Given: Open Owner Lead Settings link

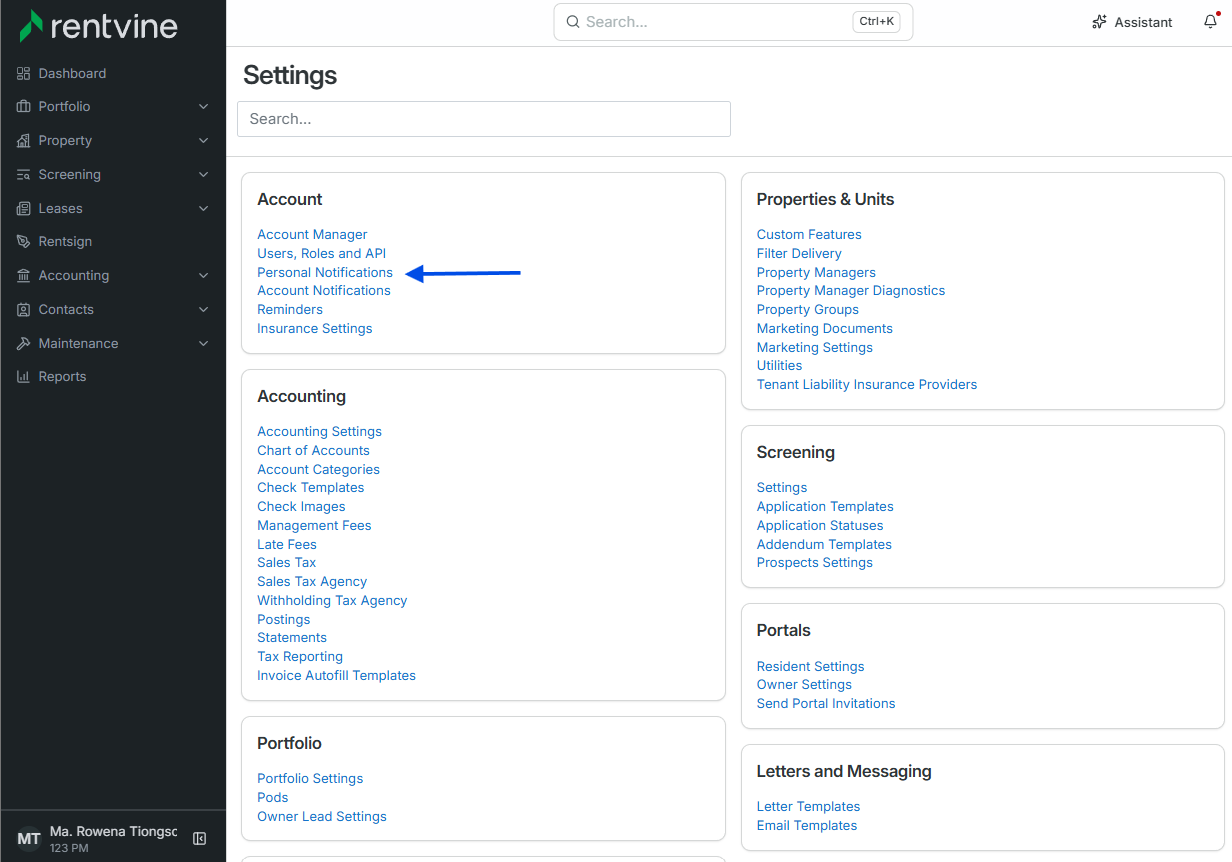Looking at the screenshot, I should [x=322, y=816].
